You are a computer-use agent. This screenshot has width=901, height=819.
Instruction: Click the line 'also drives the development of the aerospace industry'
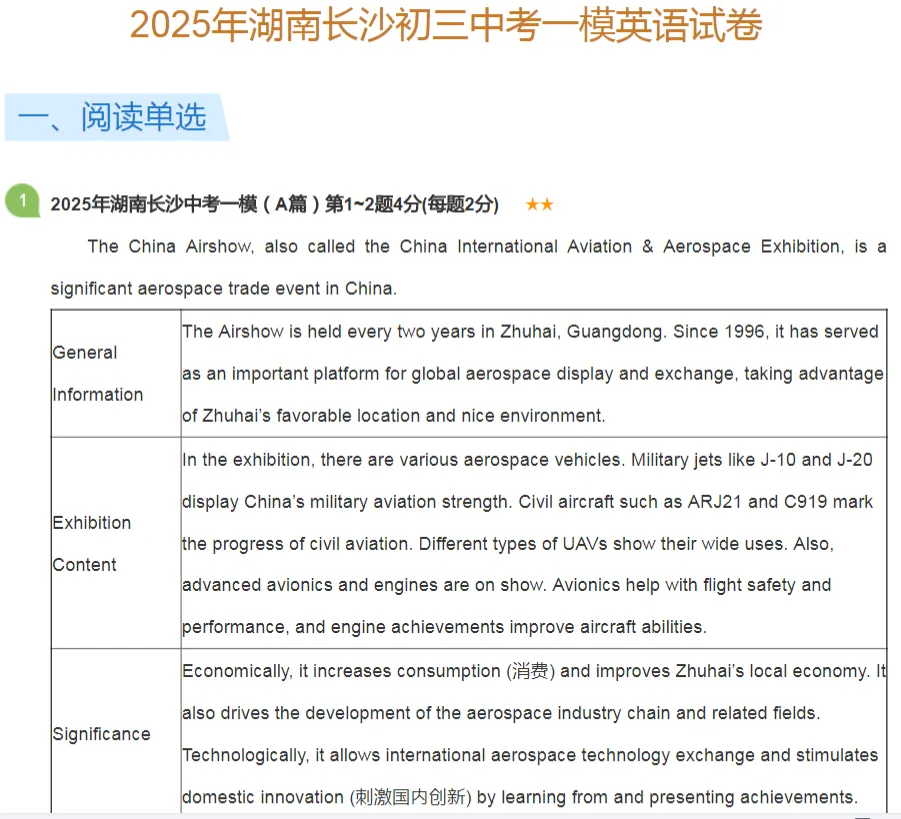point(501,713)
